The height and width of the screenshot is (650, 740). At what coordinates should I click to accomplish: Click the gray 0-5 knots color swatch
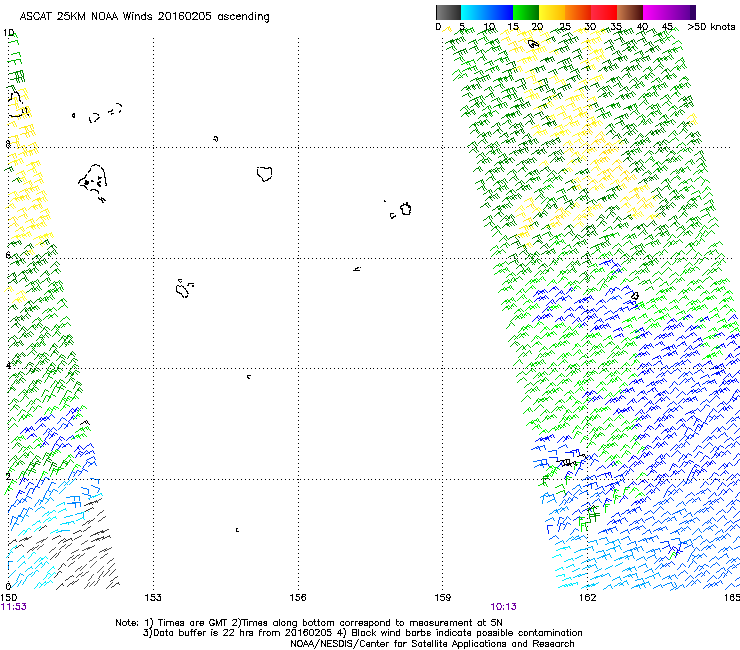click(x=448, y=12)
